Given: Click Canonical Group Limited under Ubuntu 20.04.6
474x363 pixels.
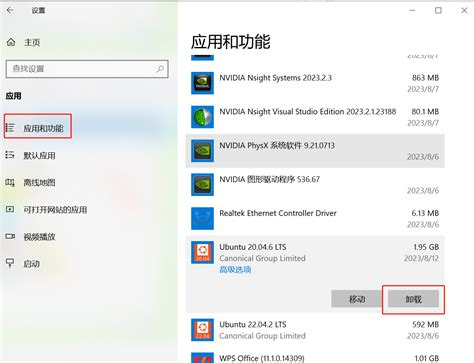Looking at the screenshot, I should pos(262,258).
